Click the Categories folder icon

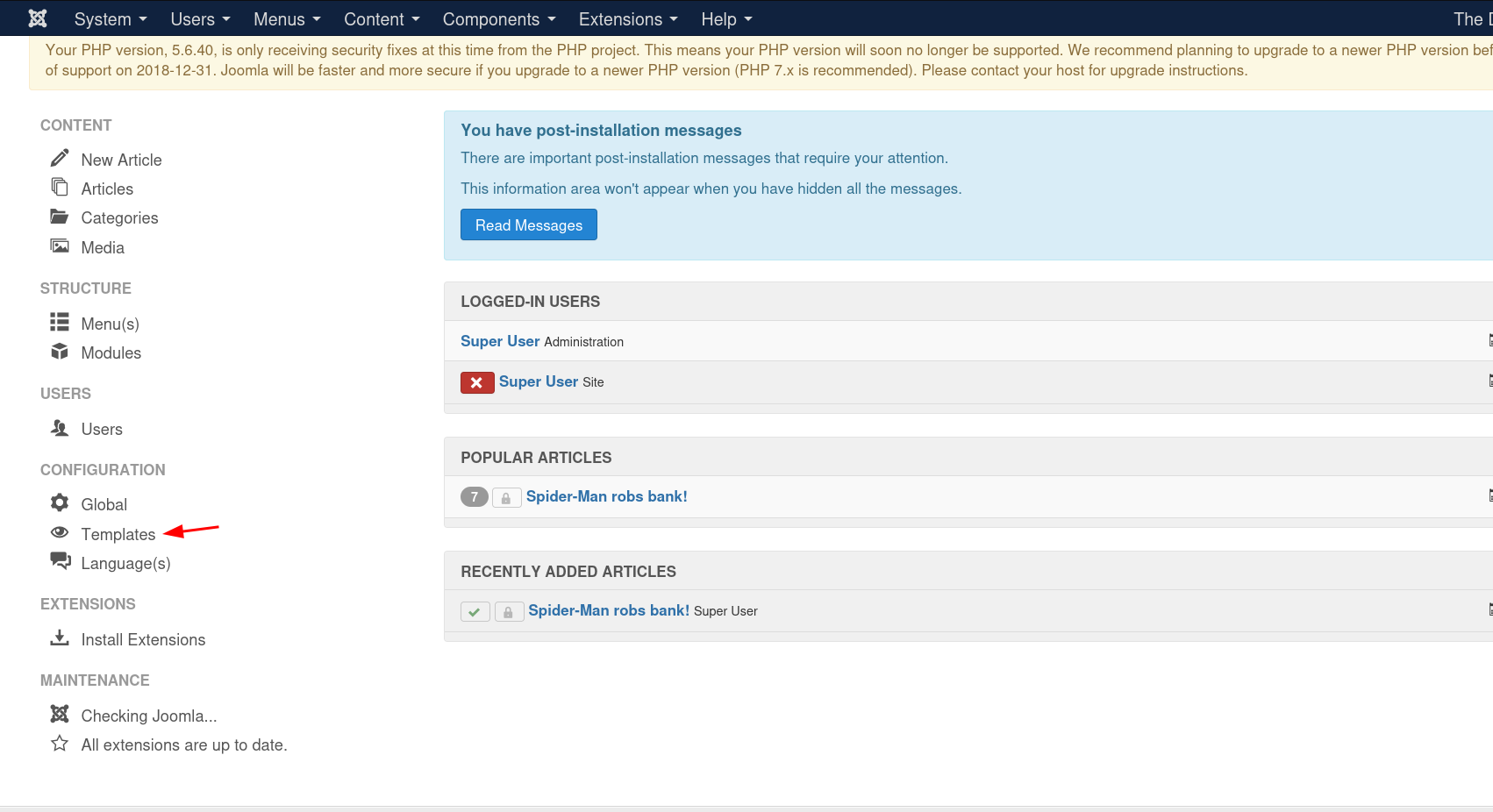pyautogui.click(x=60, y=217)
